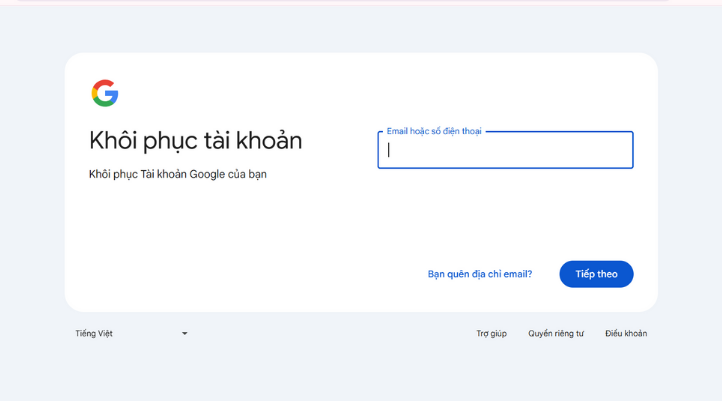Click the word 'Google' in the subtitle text
722x401 pixels.
[x=206, y=174]
